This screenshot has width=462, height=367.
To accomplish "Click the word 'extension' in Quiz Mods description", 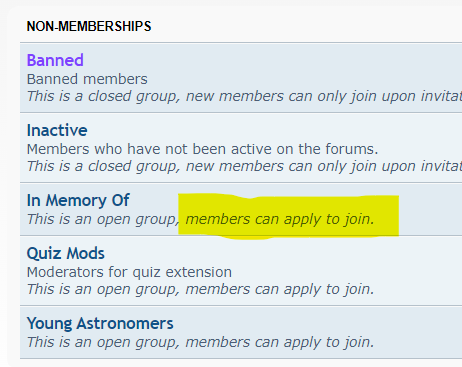I will [199, 272].
